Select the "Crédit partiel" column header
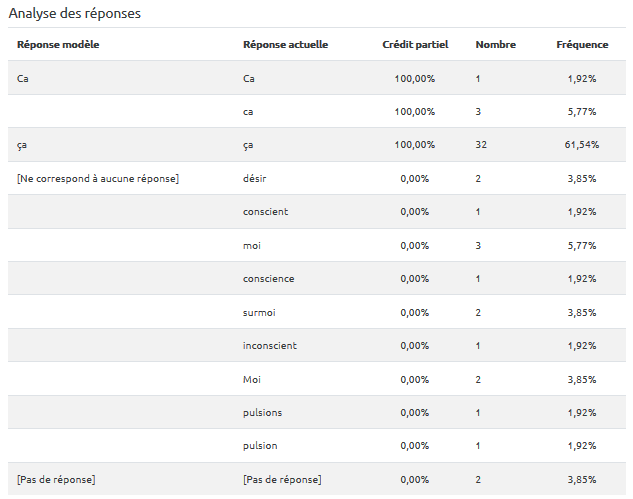This screenshot has width=633, height=499. point(415,45)
